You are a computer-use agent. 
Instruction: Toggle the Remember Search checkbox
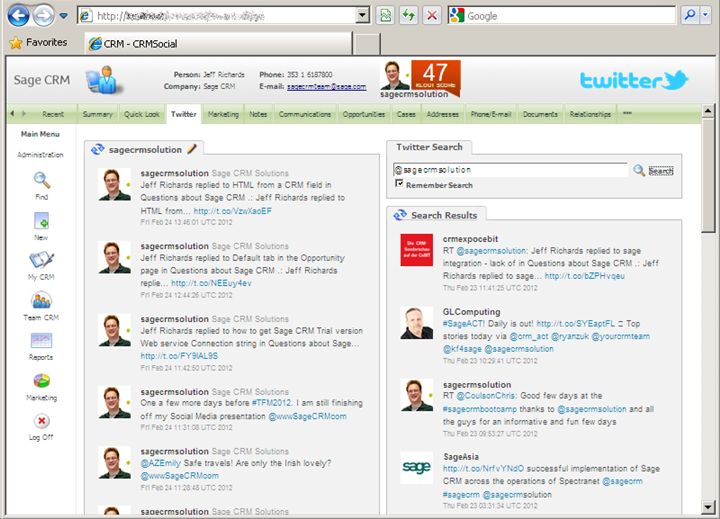[x=399, y=184]
